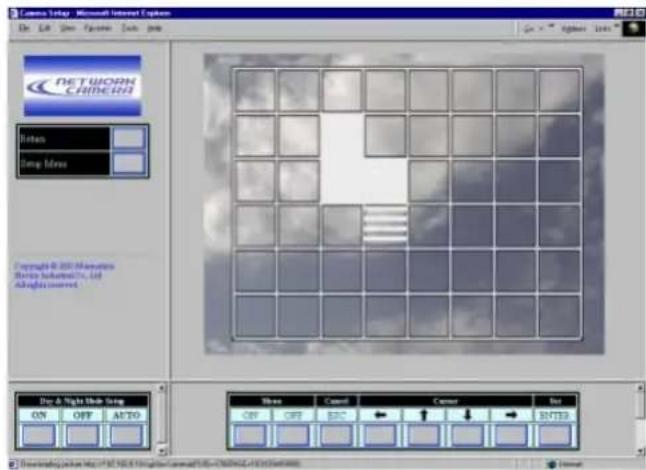
Task: Open the View menu
Action: point(68,28)
